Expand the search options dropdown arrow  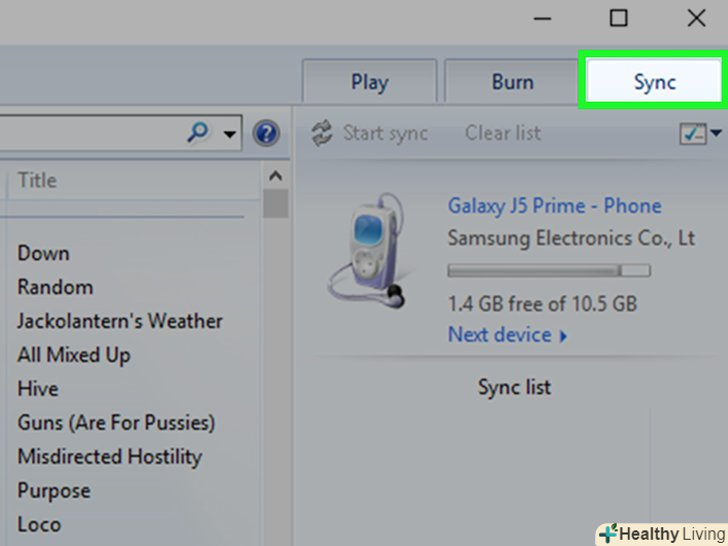[229, 134]
